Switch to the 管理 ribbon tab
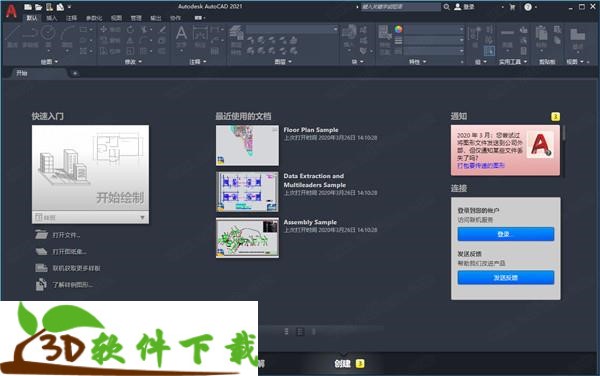This screenshot has height=376, width=600. pyautogui.click(x=136, y=18)
